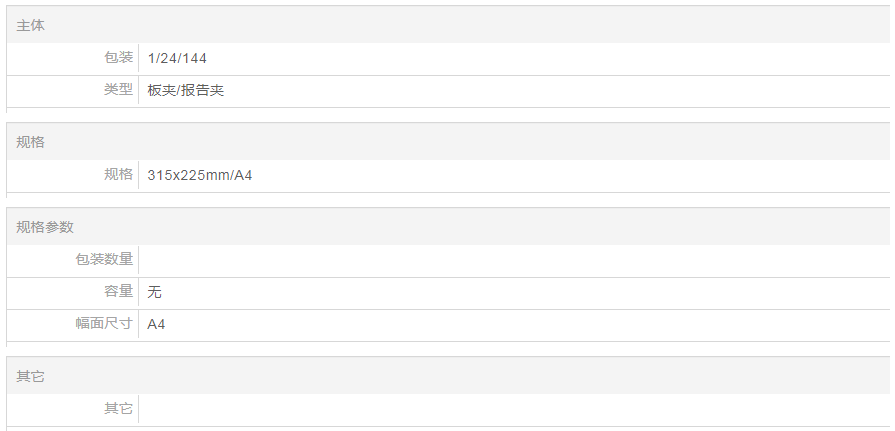Click the 主体 section header
Viewport: 895px width, 431px height.
pyautogui.click(x=30, y=25)
